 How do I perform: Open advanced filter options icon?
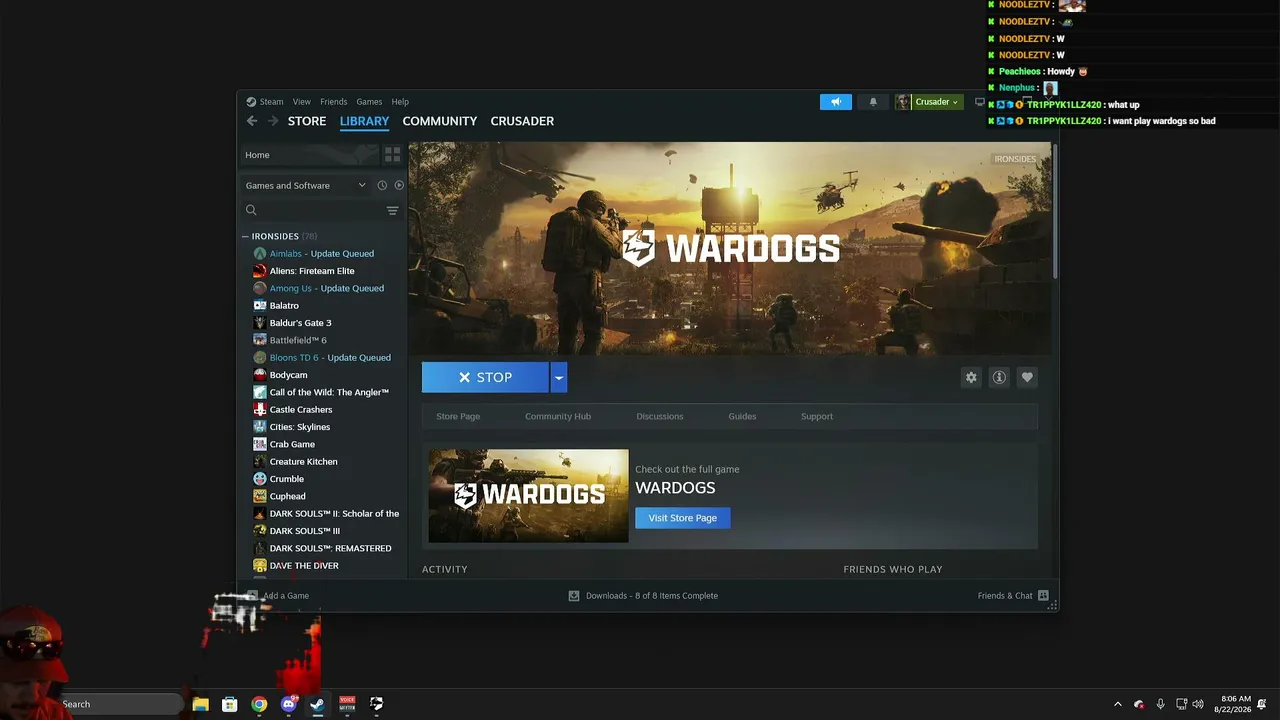pos(392,210)
